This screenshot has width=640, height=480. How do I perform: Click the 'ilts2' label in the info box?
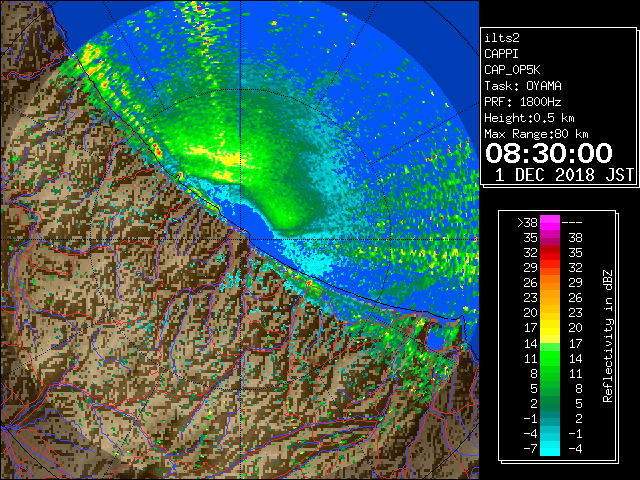502,38
